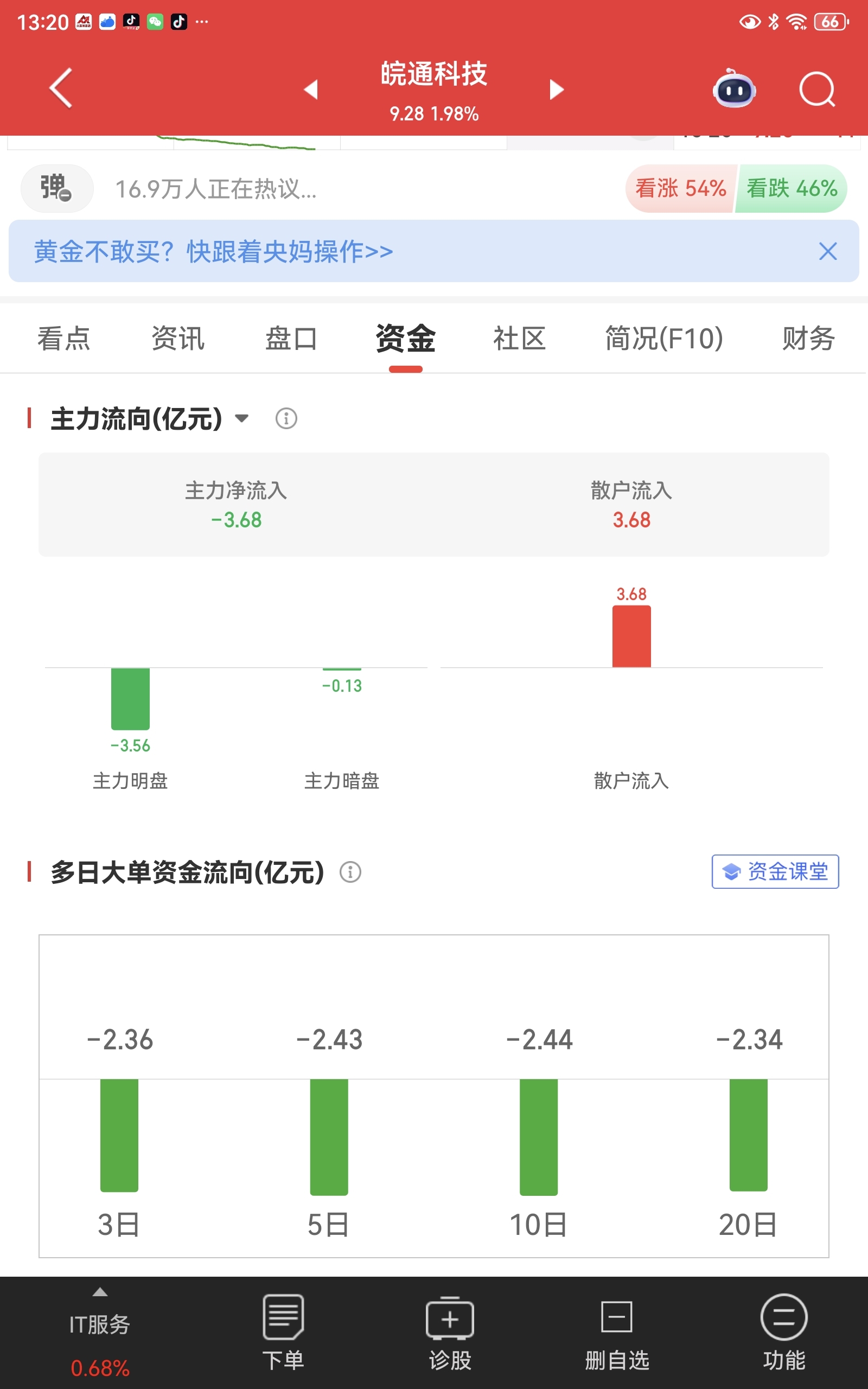The width and height of the screenshot is (868, 1389).
Task: Open the 功能 functions menu
Action: pos(783,1333)
